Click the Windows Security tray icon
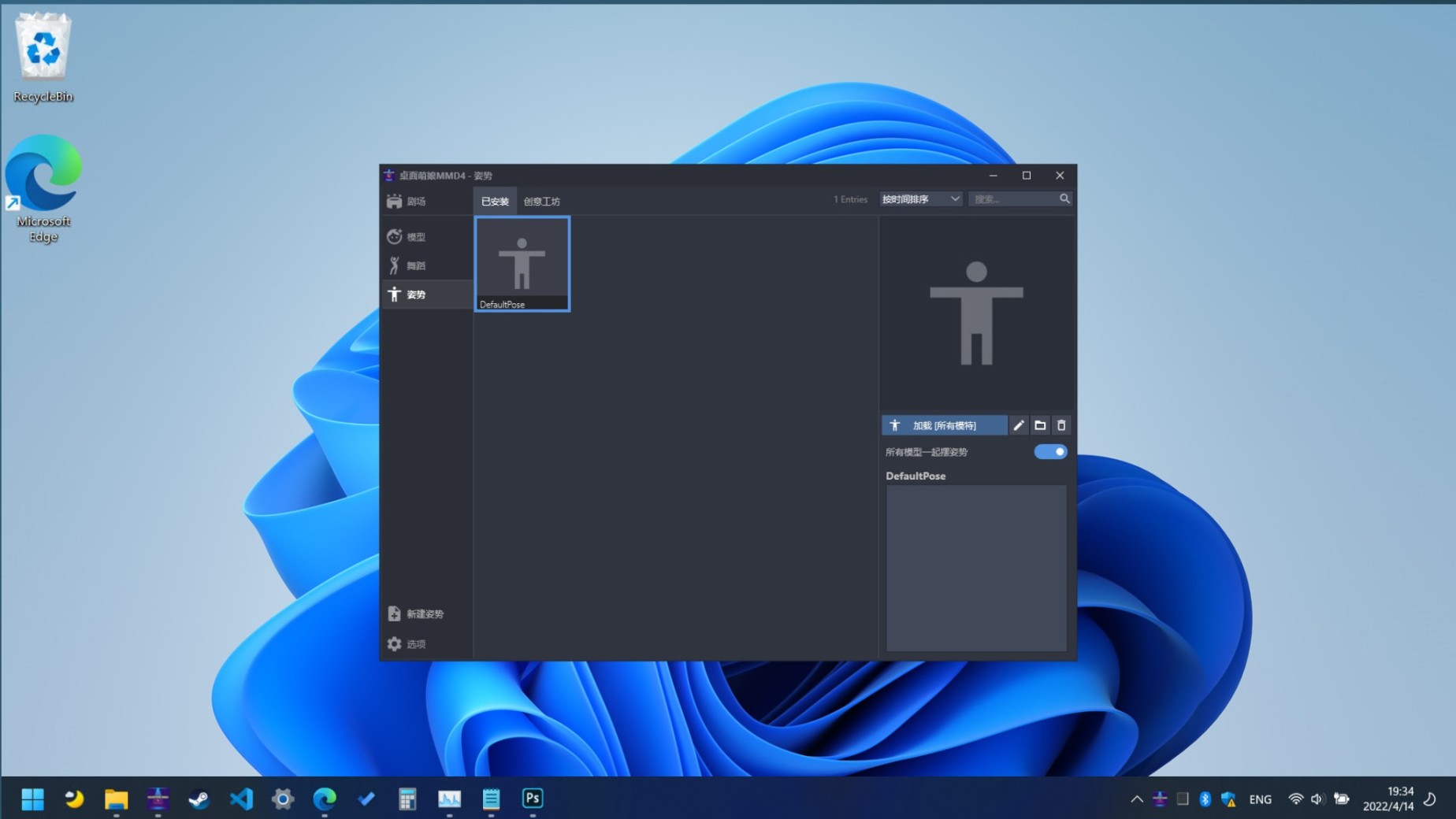1456x819 pixels. click(1228, 799)
